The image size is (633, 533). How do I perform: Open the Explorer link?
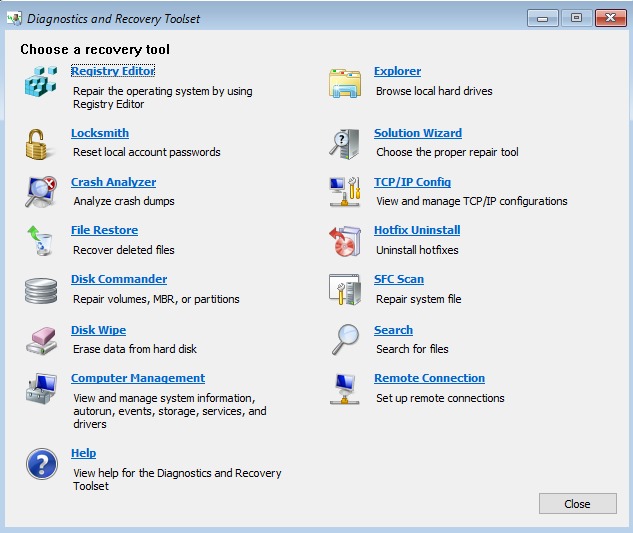[x=398, y=71]
